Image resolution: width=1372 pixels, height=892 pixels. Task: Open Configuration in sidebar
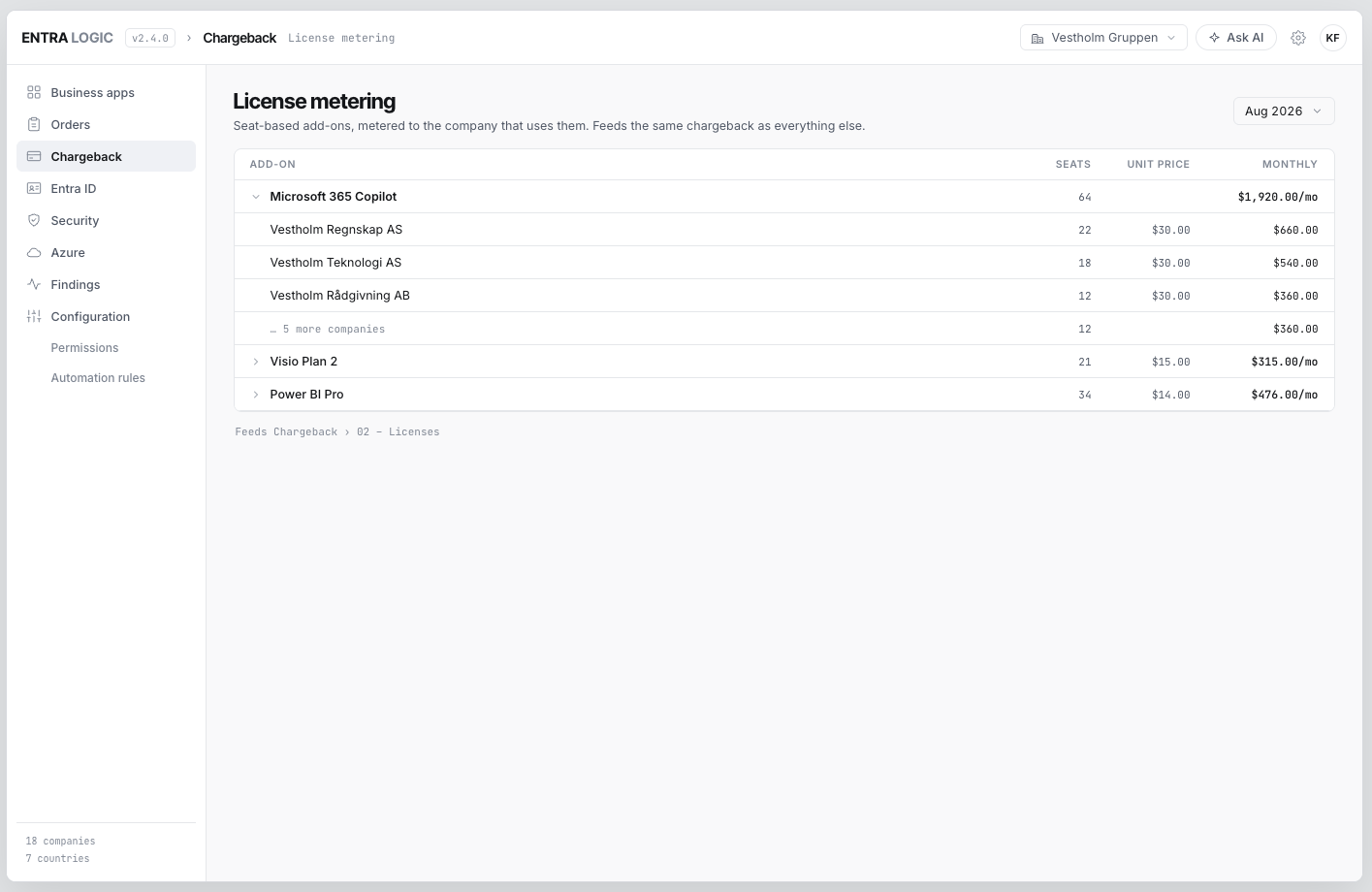(x=106, y=316)
